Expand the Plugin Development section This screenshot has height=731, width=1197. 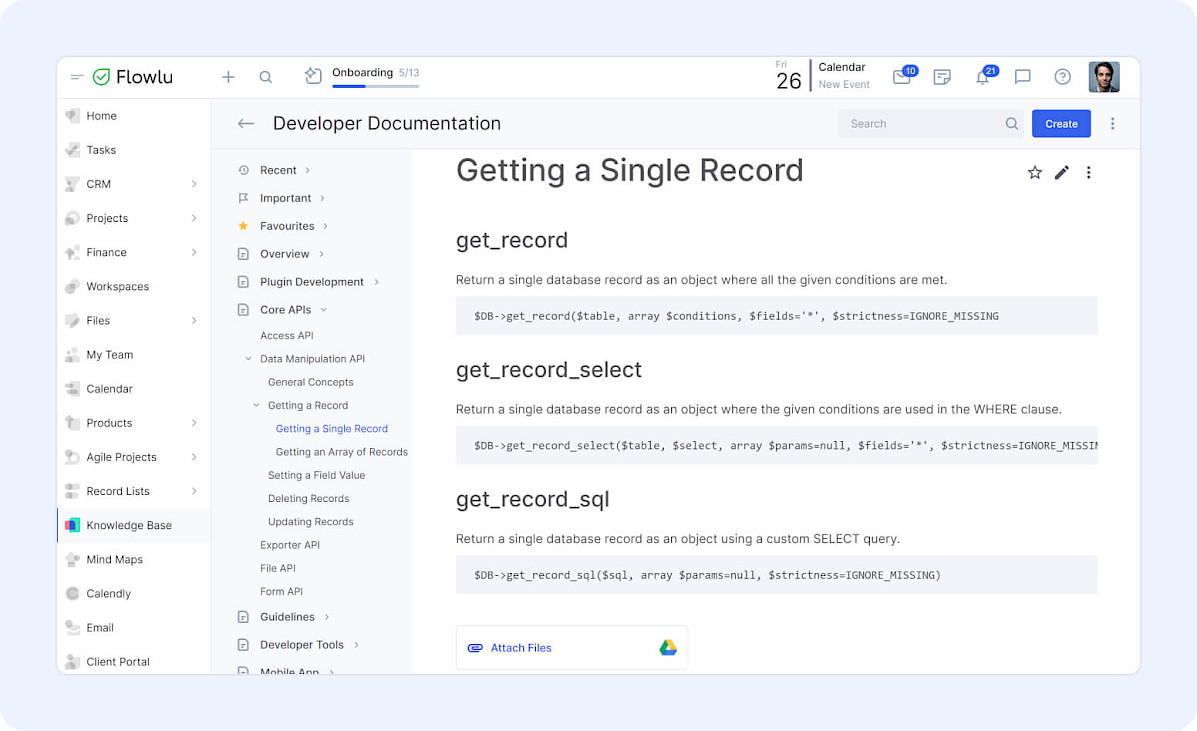(x=377, y=281)
